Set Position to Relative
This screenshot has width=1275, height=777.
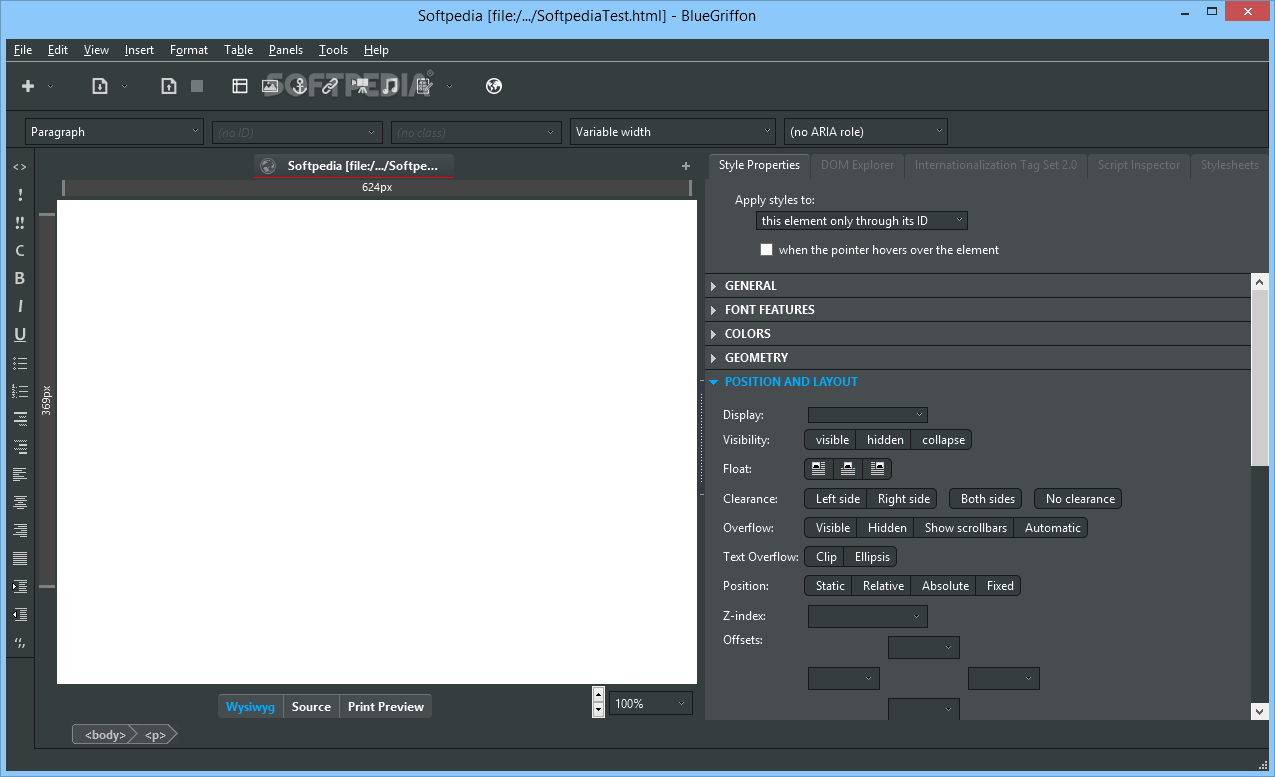coord(883,586)
